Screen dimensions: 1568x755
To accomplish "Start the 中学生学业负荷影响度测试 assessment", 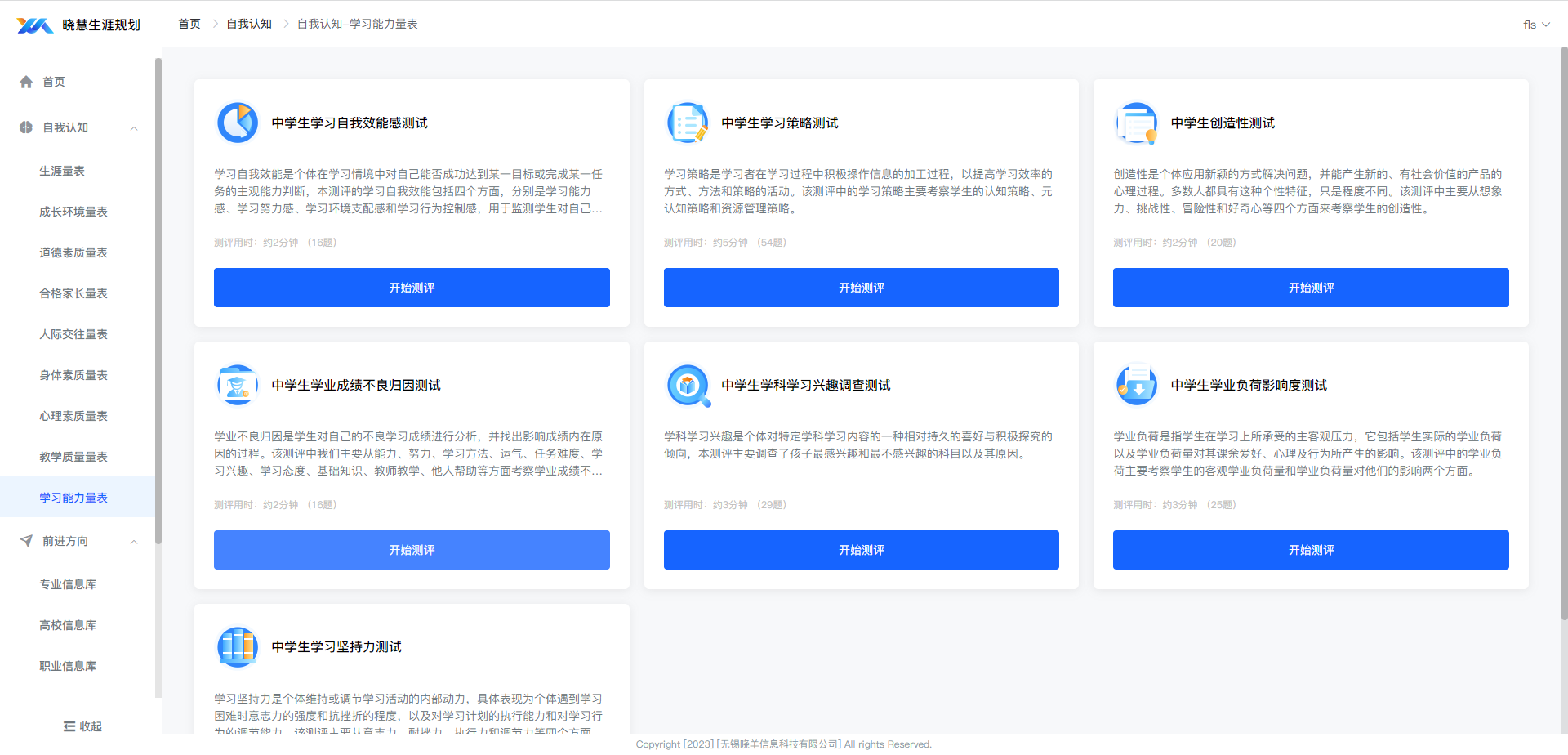I will tap(1310, 550).
